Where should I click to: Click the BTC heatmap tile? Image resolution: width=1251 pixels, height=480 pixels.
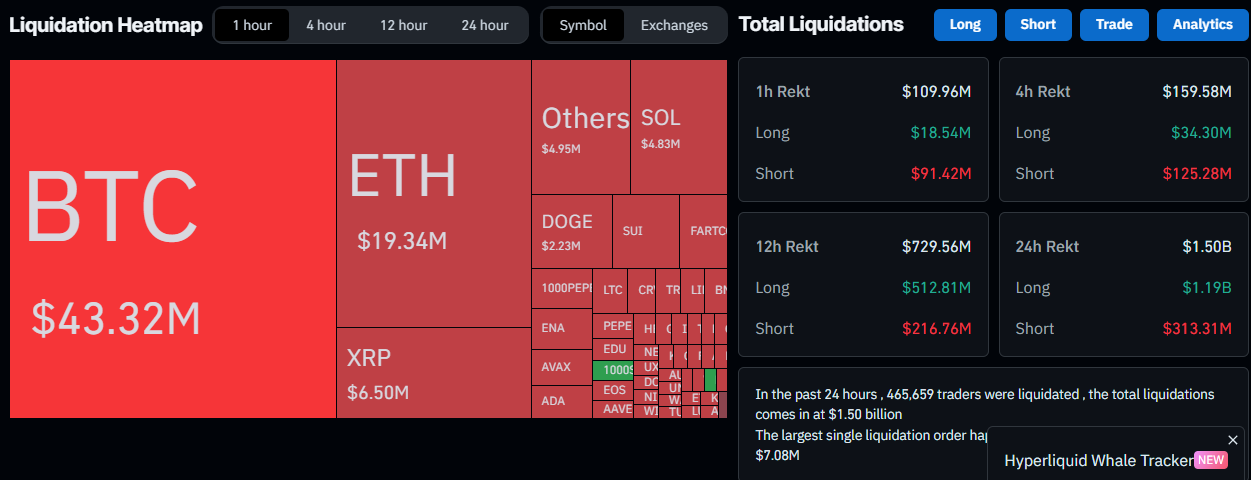pyautogui.click(x=173, y=238)
